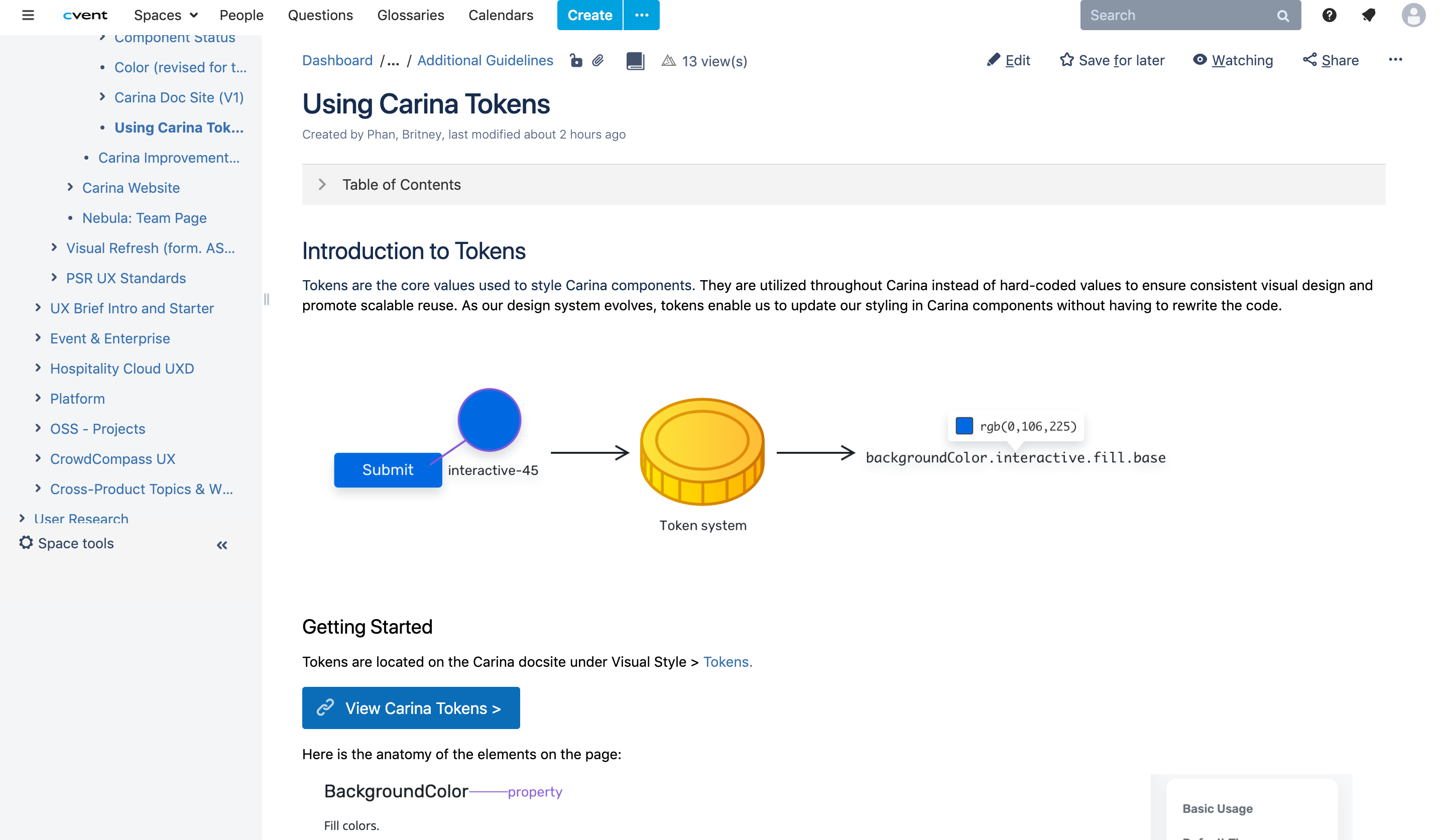Click the blue rgb(0,106,225) swatch
Image resolution: width=1446 pixels, height=840 pixels.
(964, 426)
